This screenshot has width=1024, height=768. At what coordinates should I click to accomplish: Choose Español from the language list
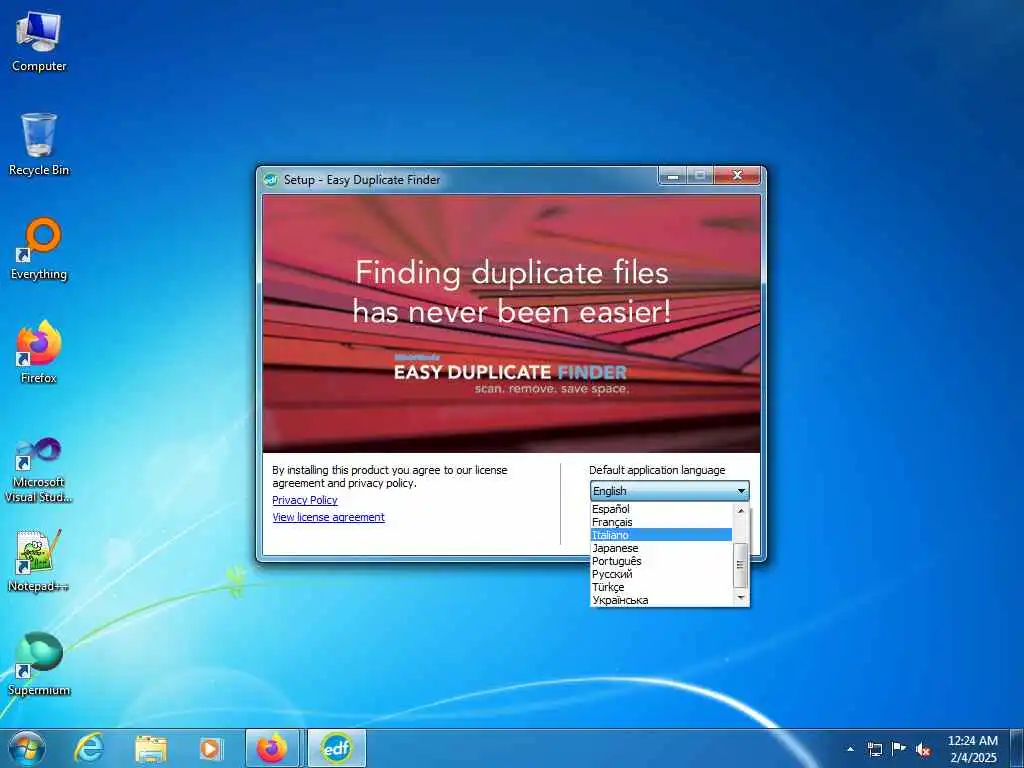coord(661,509)
